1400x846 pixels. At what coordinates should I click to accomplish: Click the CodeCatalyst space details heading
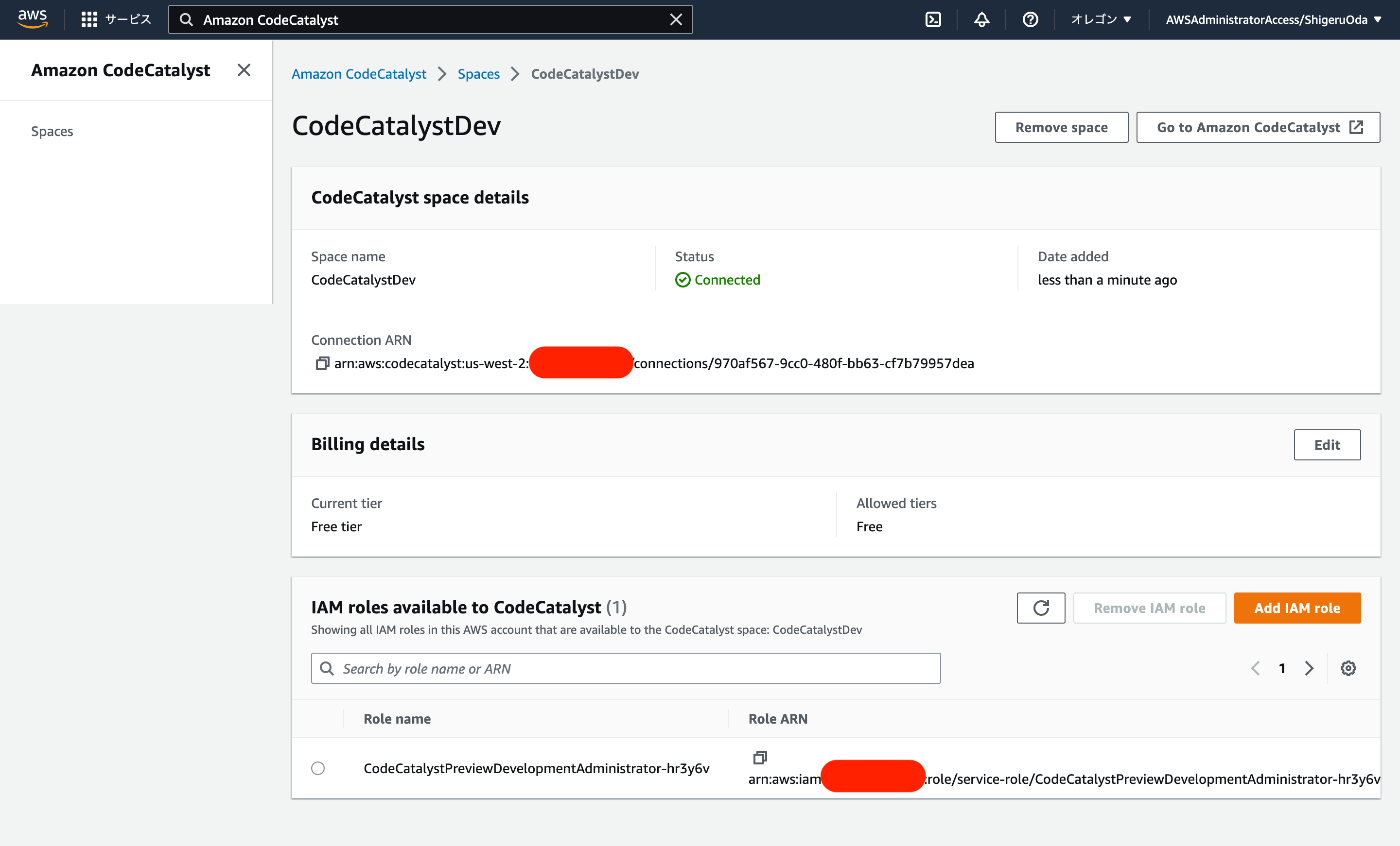point(420,197)
